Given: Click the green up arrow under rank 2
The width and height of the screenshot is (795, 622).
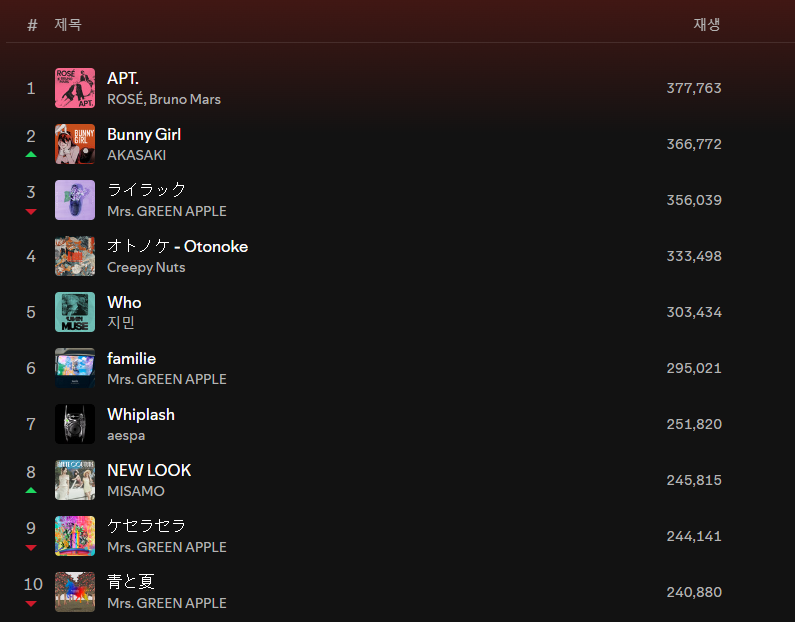Looking at the screenshot, I should [31, 155].
